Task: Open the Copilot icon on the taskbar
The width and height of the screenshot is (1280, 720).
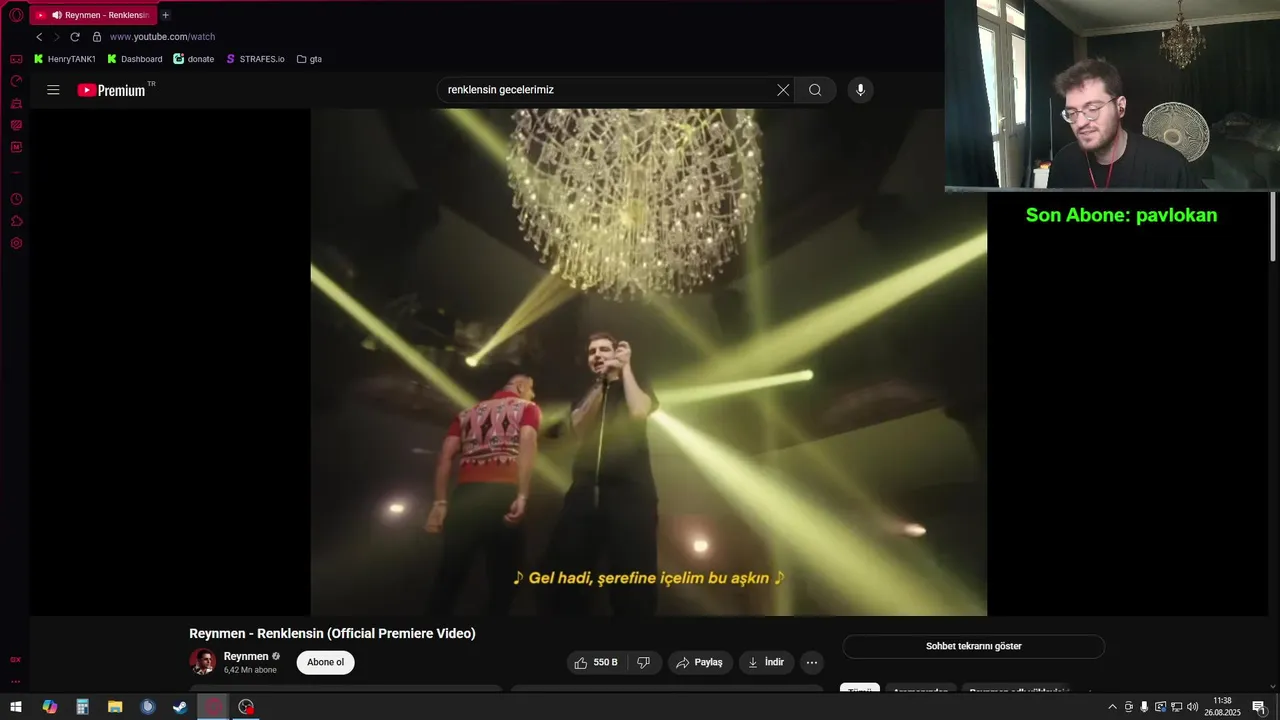Action: click(x=49, y=707)
